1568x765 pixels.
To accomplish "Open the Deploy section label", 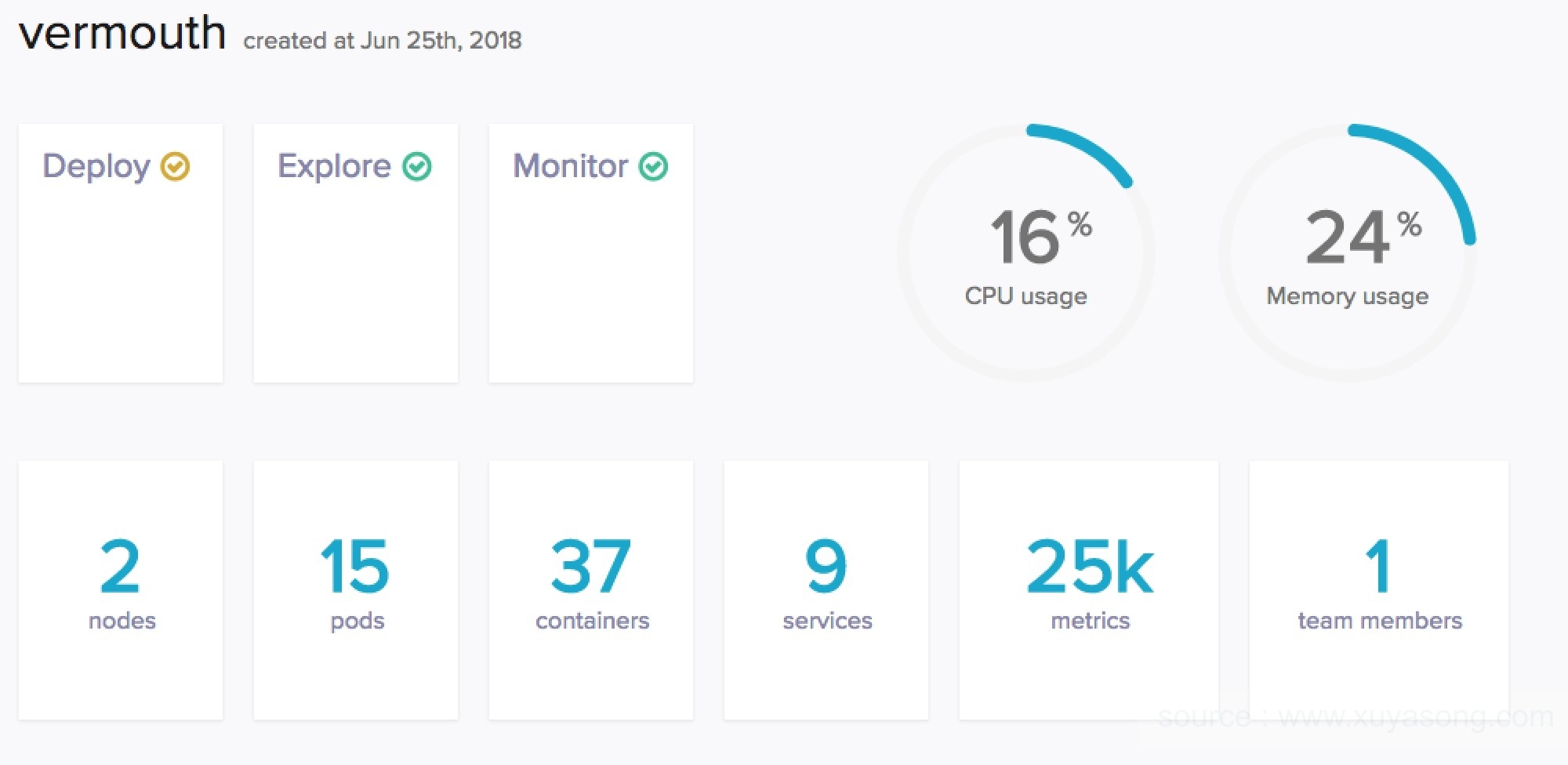I will pos(96,166).
